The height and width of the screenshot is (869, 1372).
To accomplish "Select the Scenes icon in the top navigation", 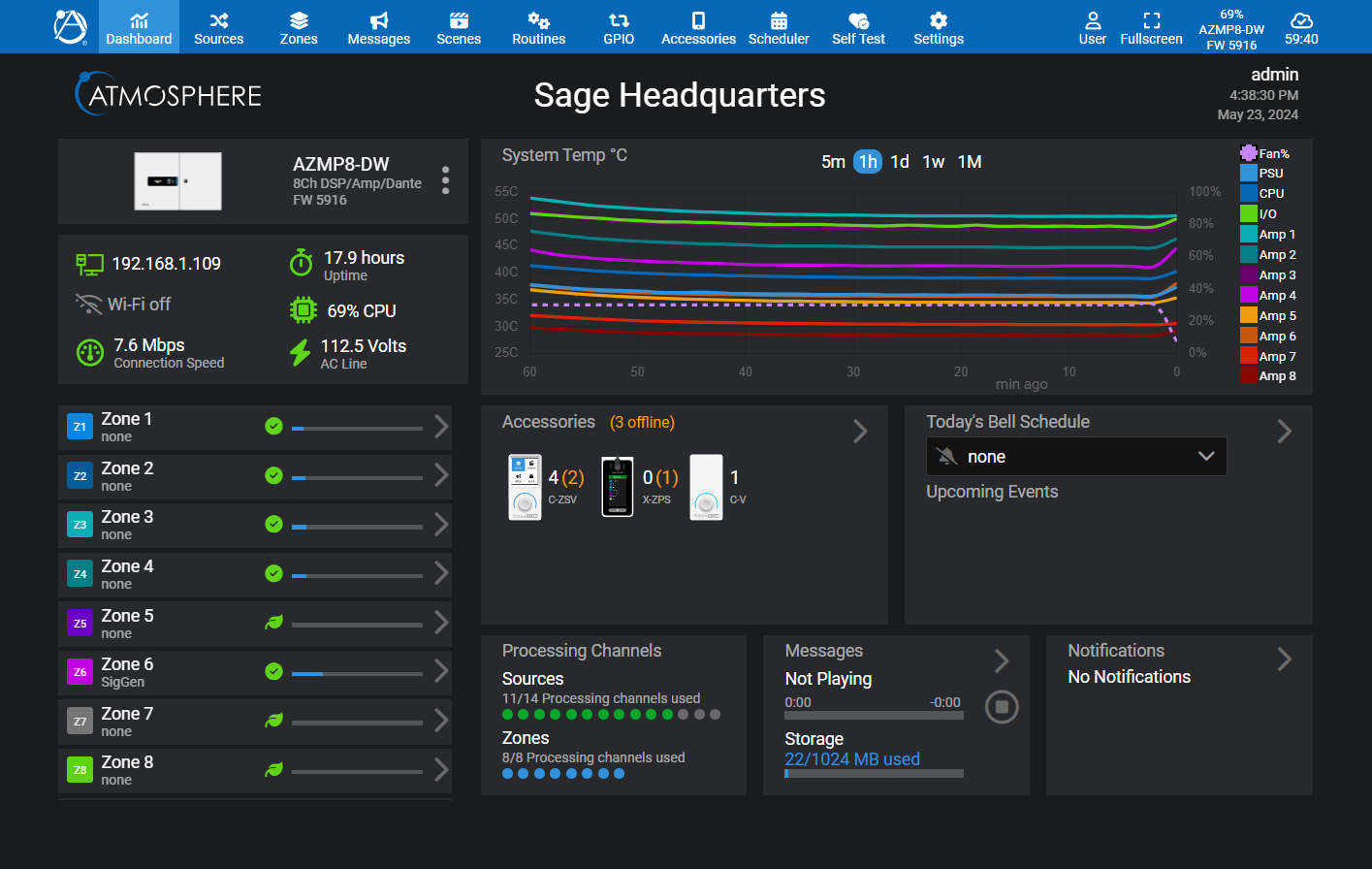I will click(458, 26).
